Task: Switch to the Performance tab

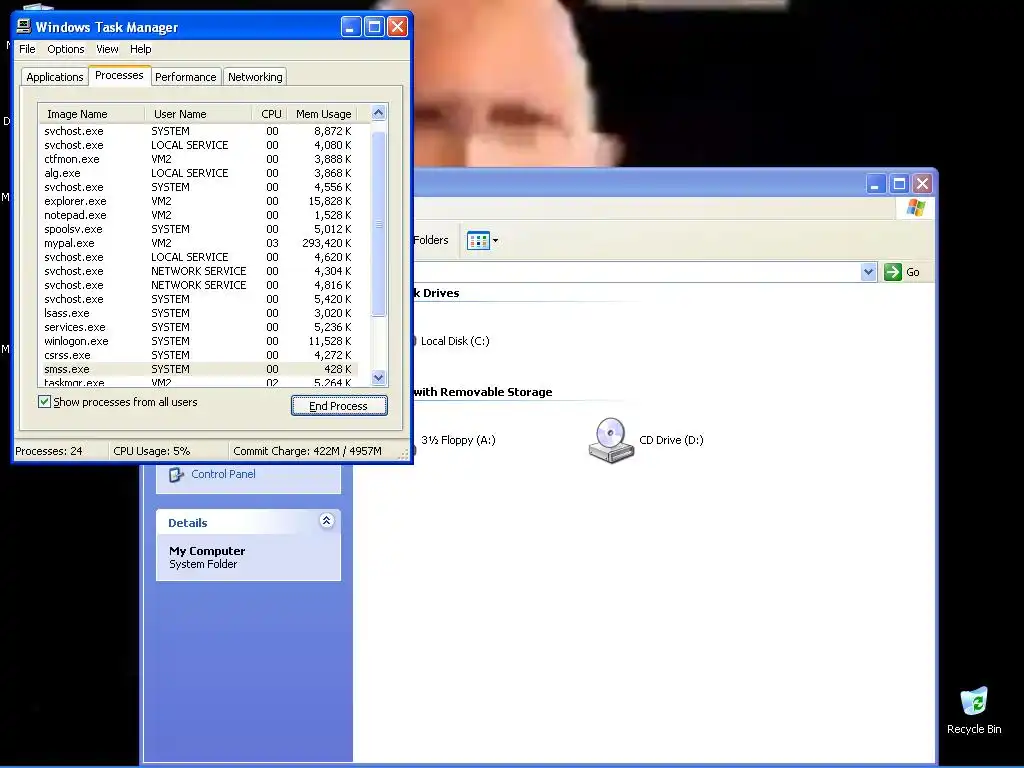Action: tap(185, 77)
